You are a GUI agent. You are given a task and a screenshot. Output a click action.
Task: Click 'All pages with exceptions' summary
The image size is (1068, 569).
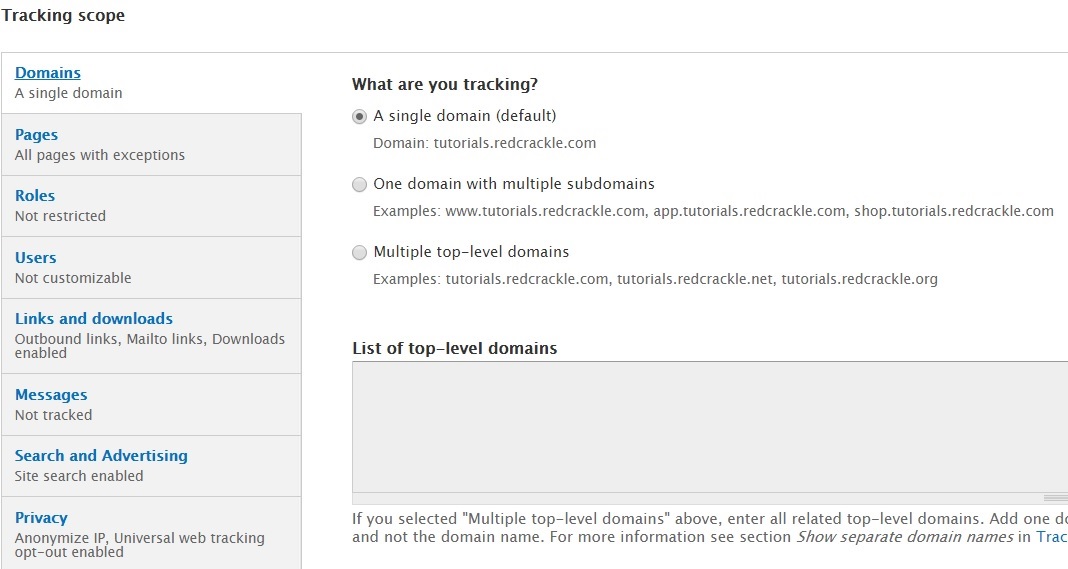(99, 155)
